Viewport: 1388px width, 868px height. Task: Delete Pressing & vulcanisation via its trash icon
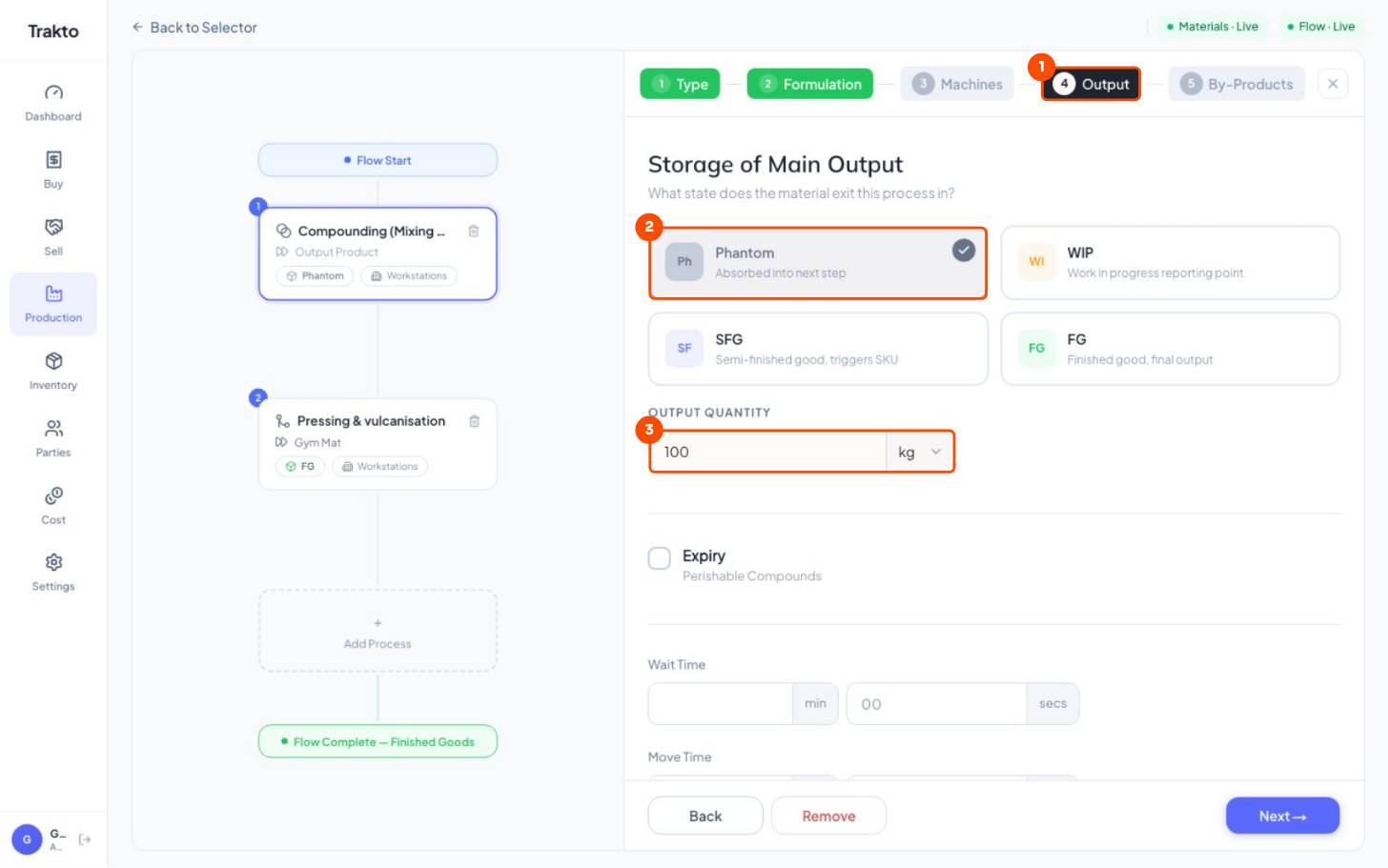(x=474, y=421)
